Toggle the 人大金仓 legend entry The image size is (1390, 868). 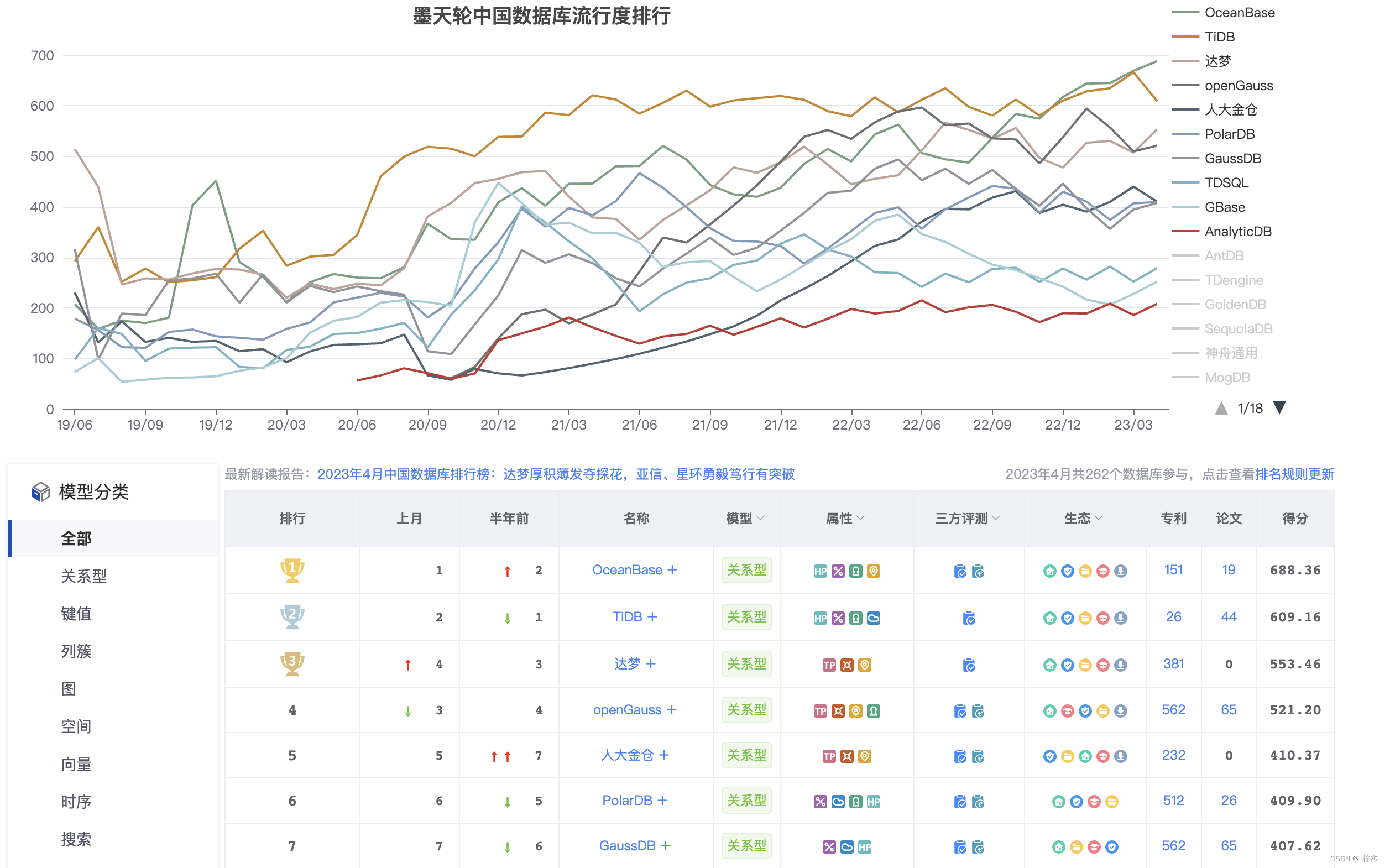tap(1215, 109)
